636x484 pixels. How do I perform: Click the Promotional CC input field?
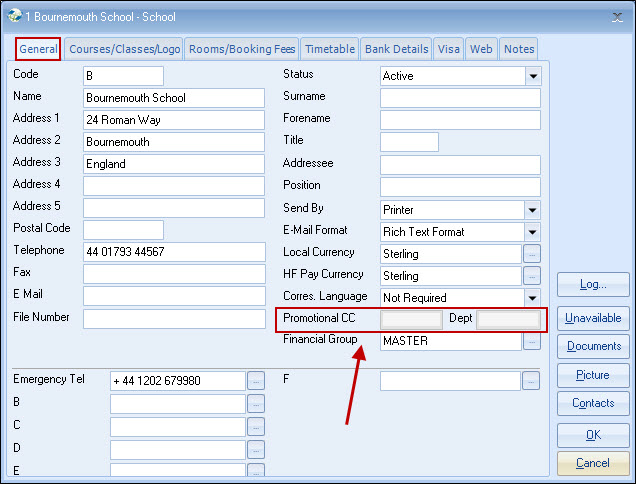[411, 320]
